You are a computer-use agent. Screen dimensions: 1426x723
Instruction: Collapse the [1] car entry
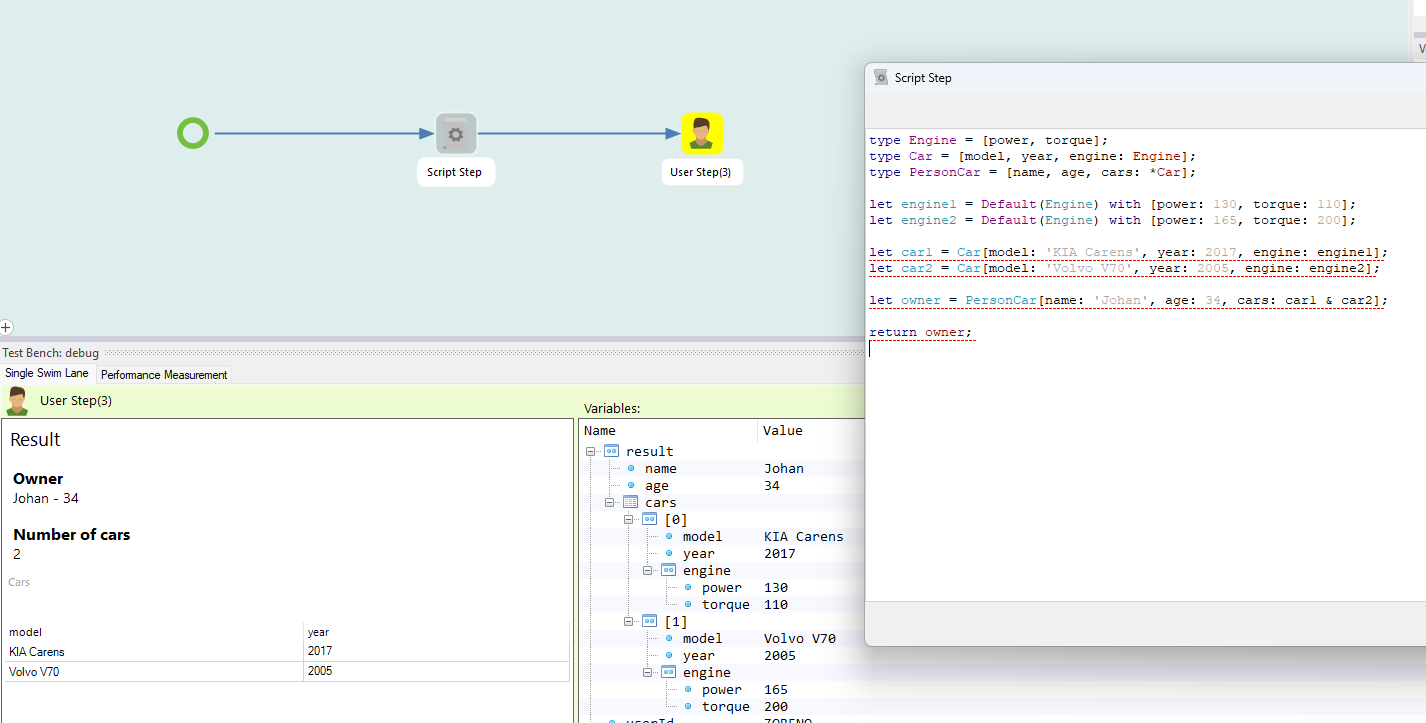(x=629, y=621)
